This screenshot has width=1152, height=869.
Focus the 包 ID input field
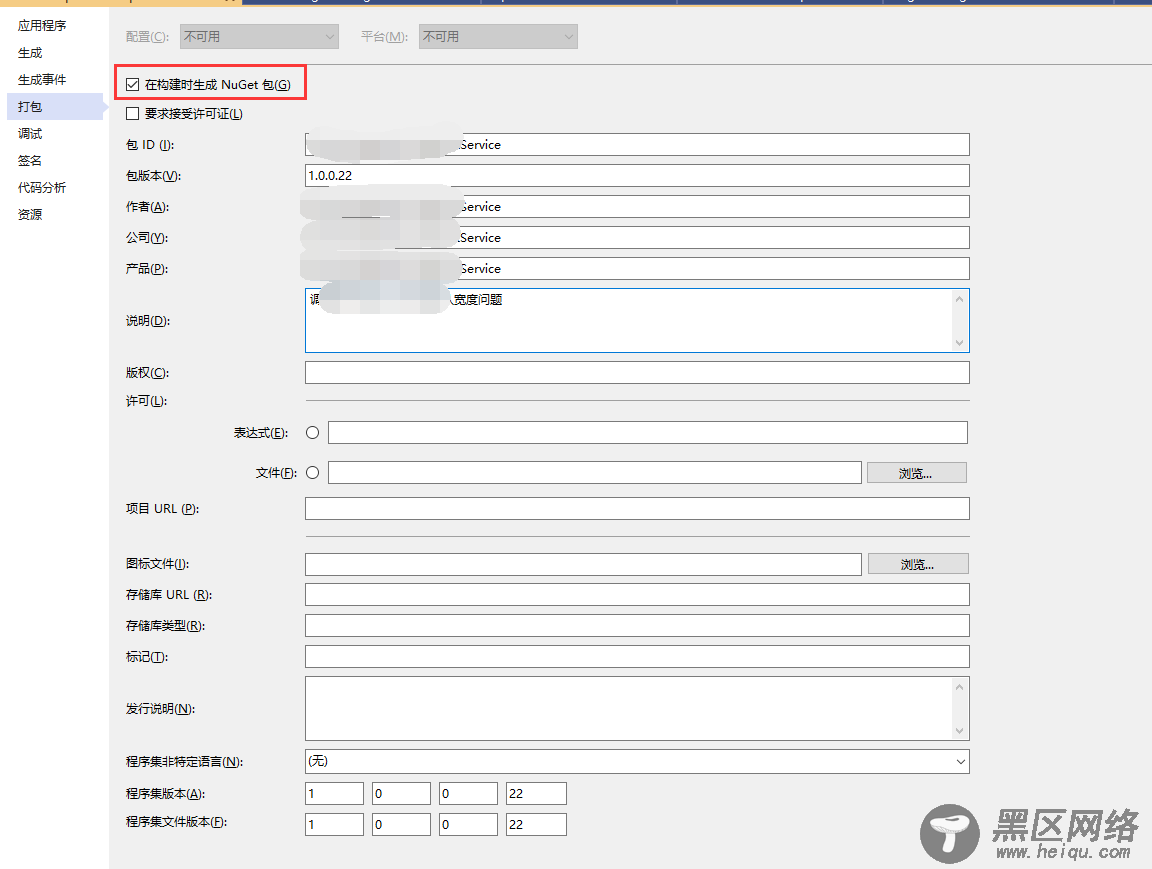[x=637, y=145]
